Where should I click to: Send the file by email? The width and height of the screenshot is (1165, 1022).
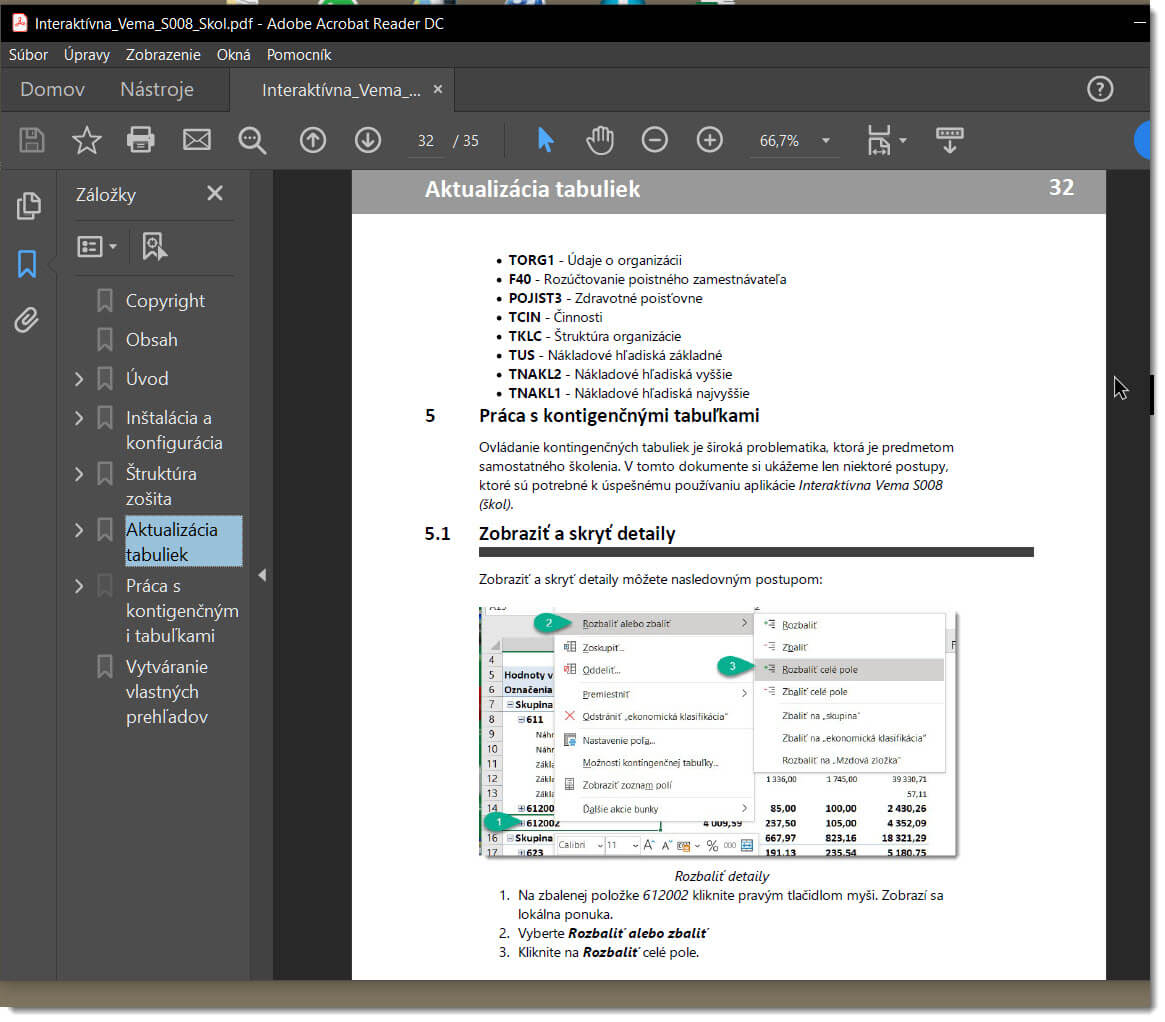(x=197, y=140)
